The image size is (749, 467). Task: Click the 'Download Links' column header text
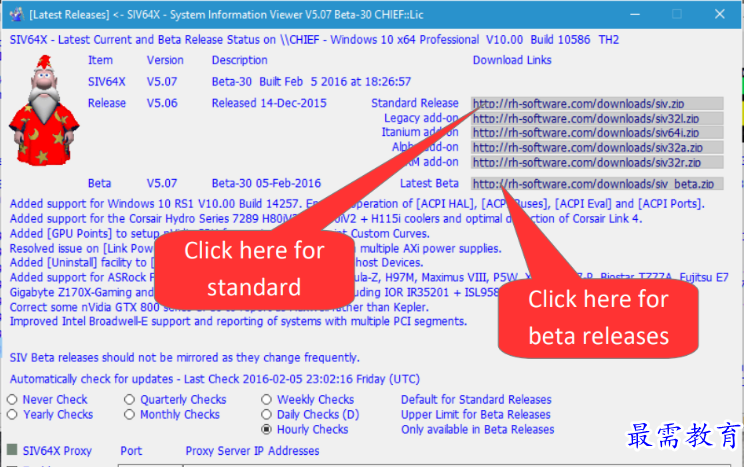coord(512,60)
